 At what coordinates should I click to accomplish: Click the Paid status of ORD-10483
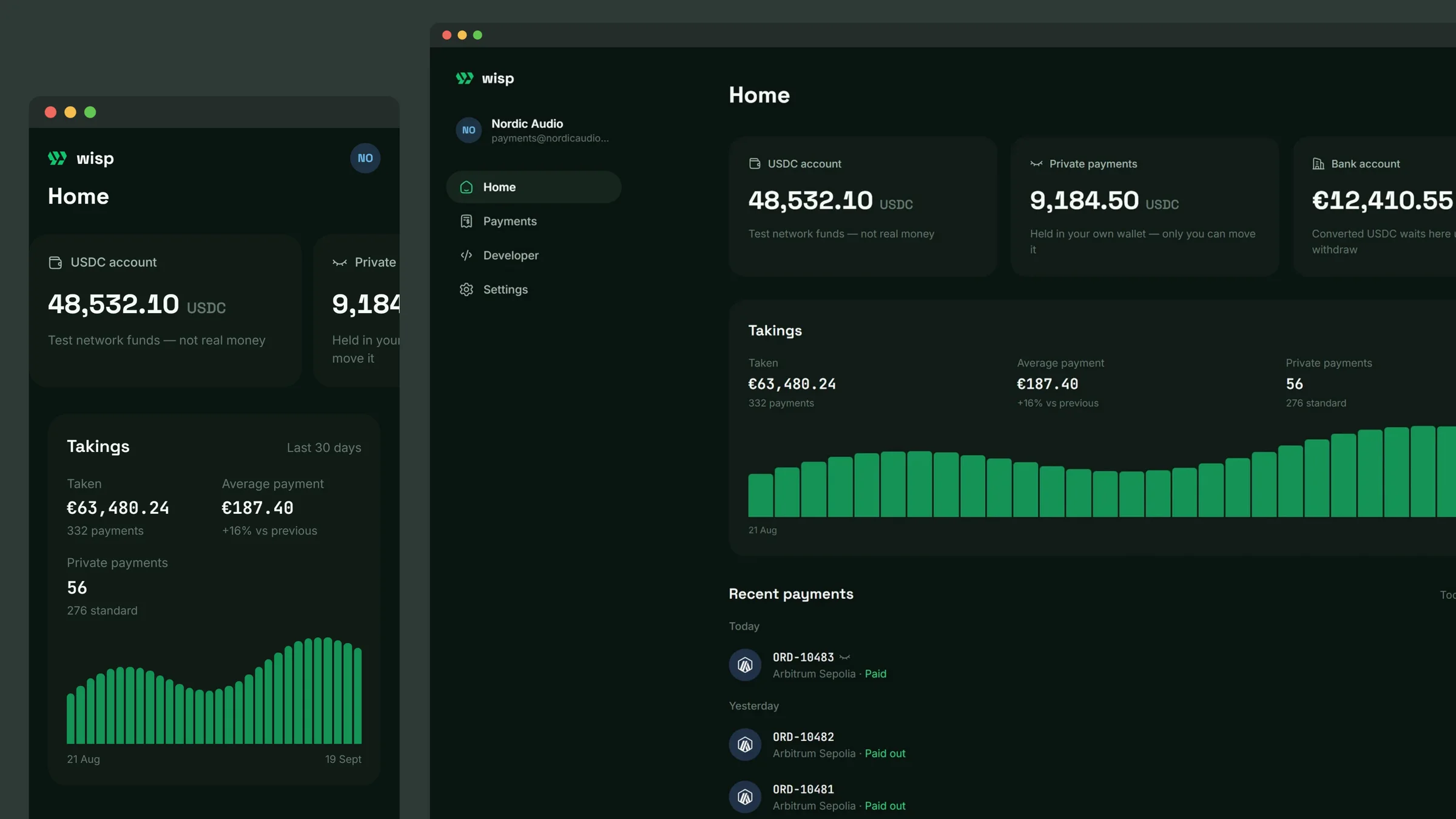coord(875,673)
